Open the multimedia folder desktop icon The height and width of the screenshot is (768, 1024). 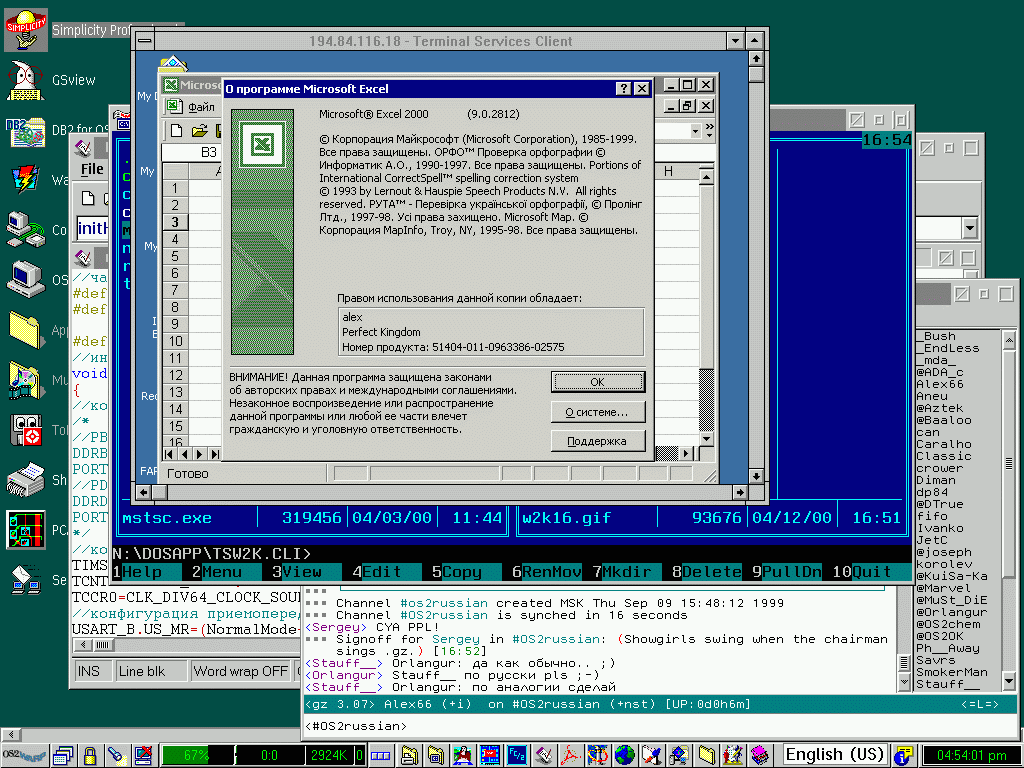pos(25,379)
